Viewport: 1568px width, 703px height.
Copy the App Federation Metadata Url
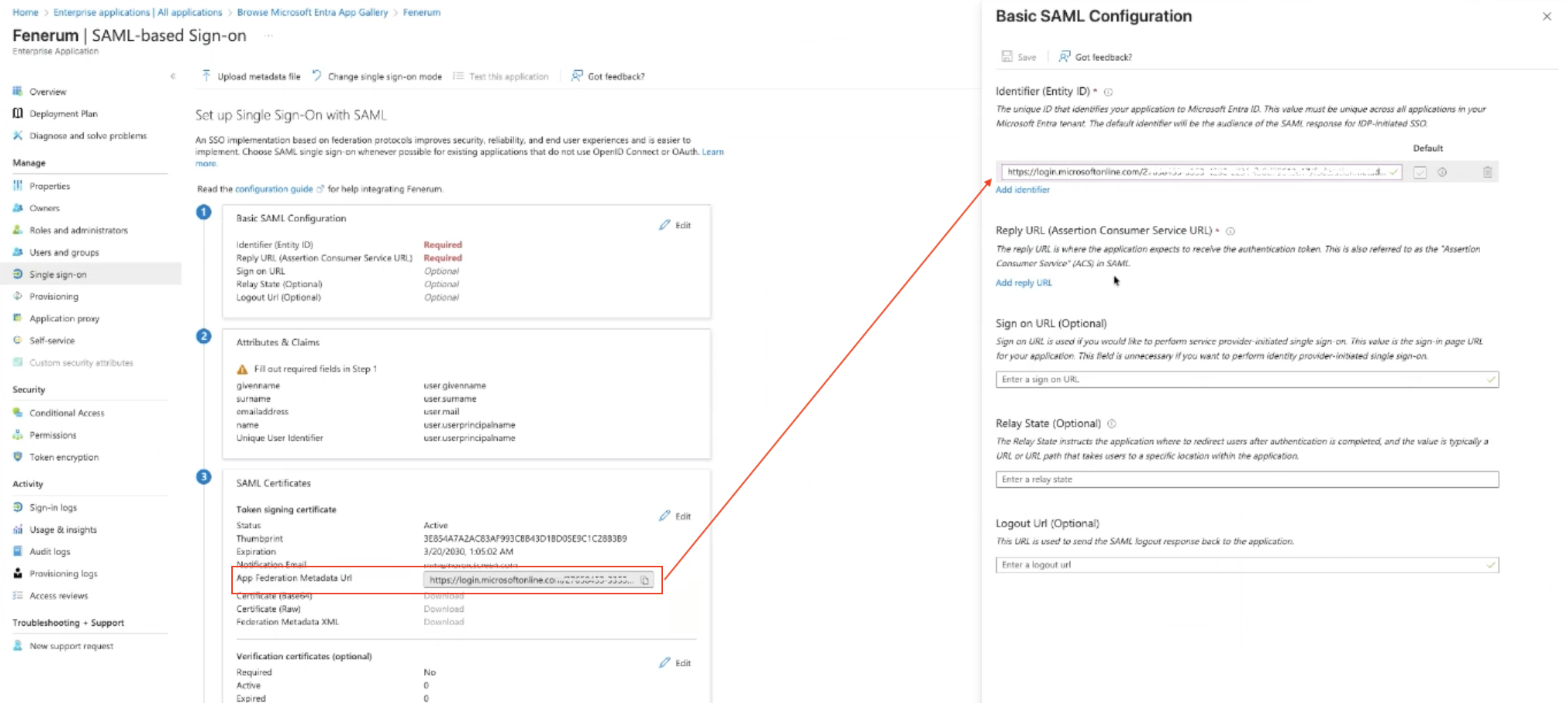pyautogui.click(x=645, y=580)
